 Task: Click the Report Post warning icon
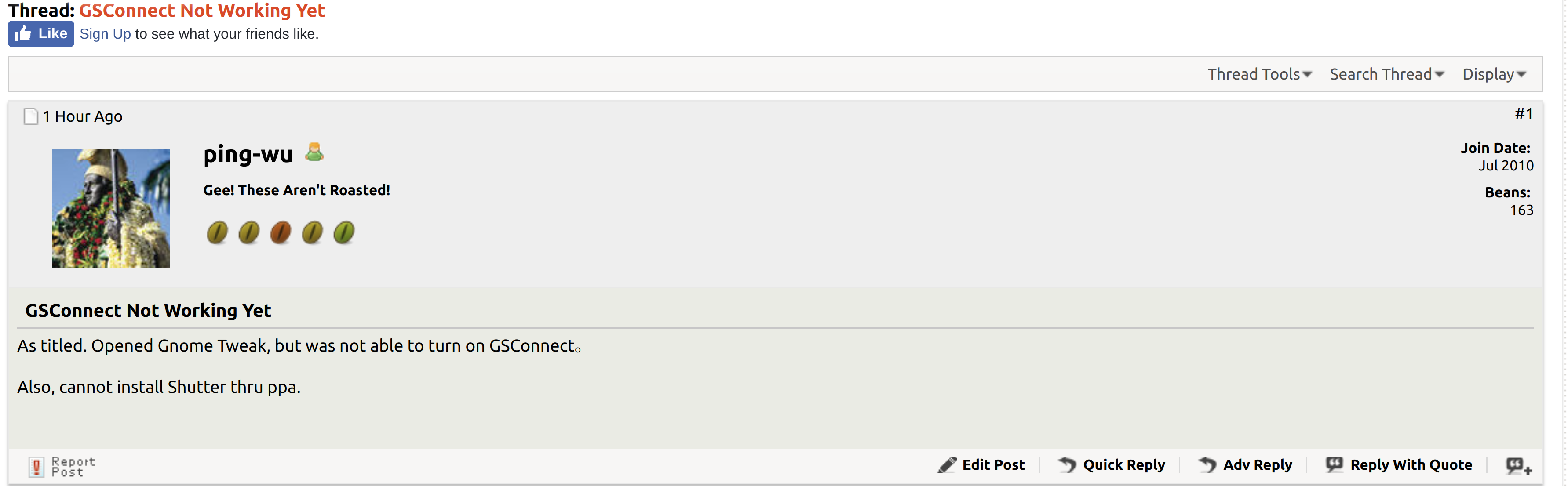36,467
